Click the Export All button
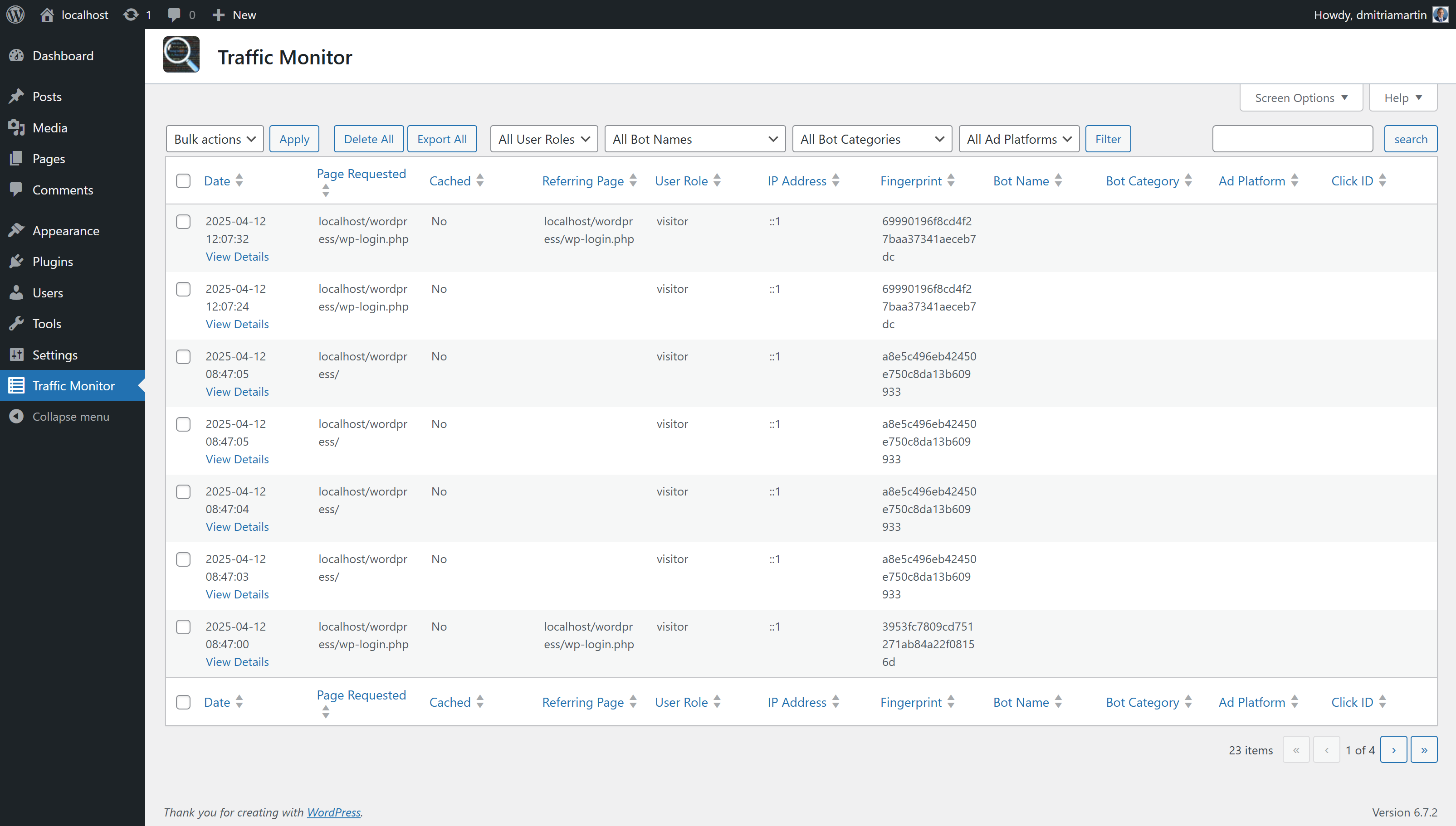This screenshot has width=1456, height=826. click(442, 139)
